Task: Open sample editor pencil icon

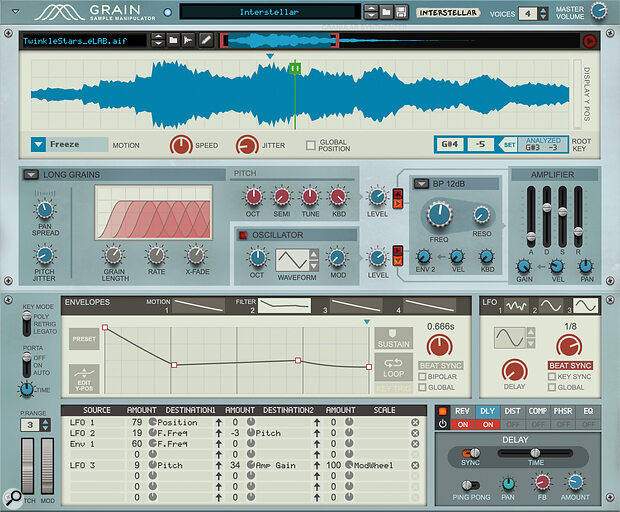Action: [206, 40]
